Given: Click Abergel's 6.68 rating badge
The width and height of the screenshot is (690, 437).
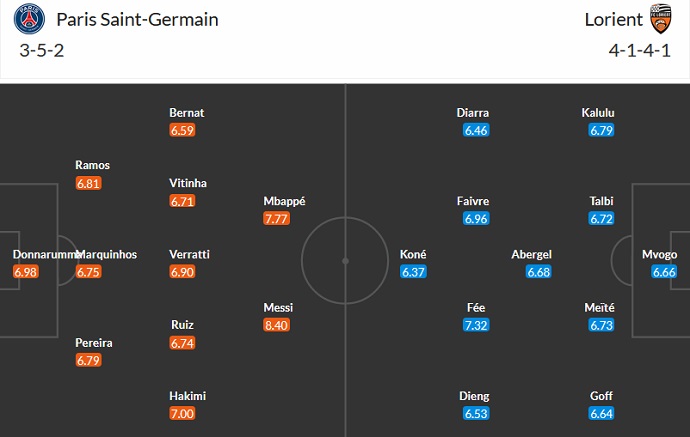Looking at the screenshot, I should coord(540,272).
